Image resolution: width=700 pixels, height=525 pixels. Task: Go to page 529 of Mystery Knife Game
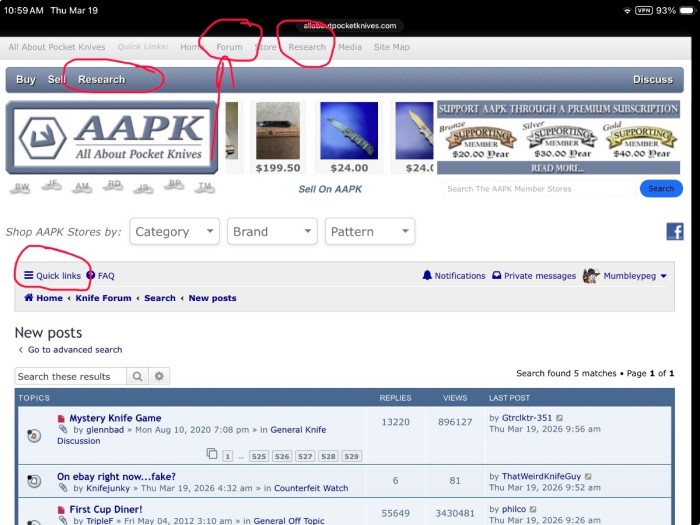351,456
